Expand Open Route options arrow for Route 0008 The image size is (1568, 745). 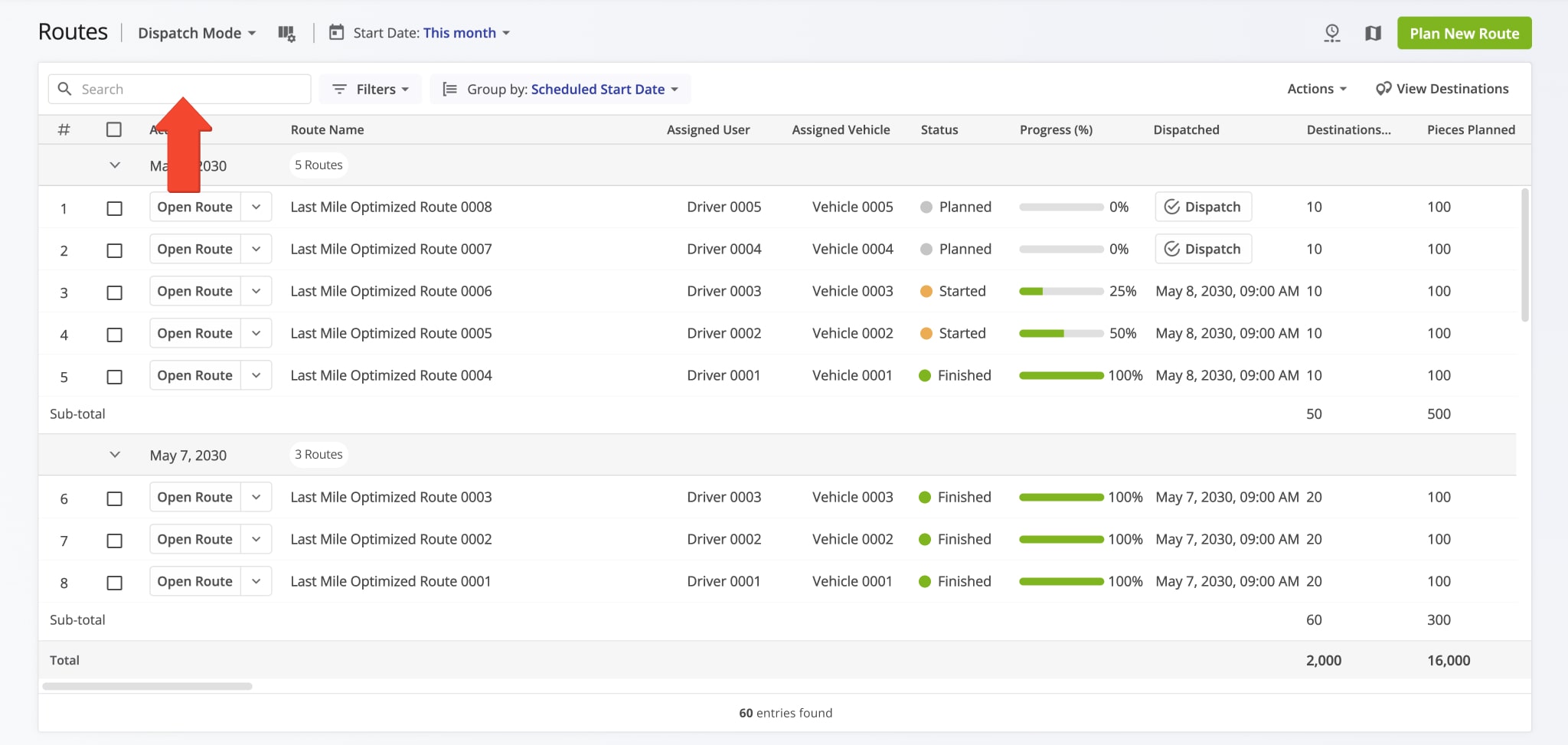click(x=256, y=207)
